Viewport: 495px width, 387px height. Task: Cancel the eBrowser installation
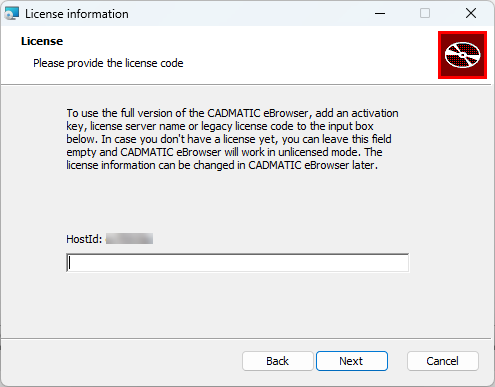443,361
